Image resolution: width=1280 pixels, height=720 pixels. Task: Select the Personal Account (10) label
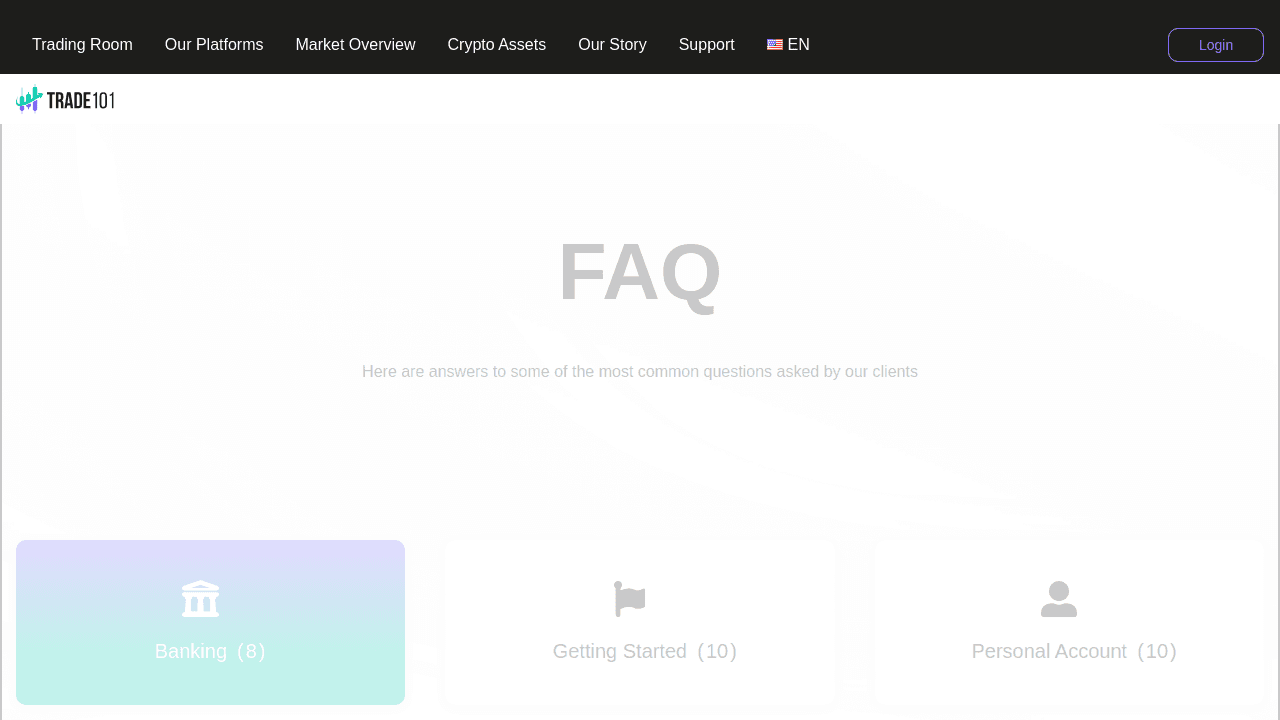tap(1074, 651)
